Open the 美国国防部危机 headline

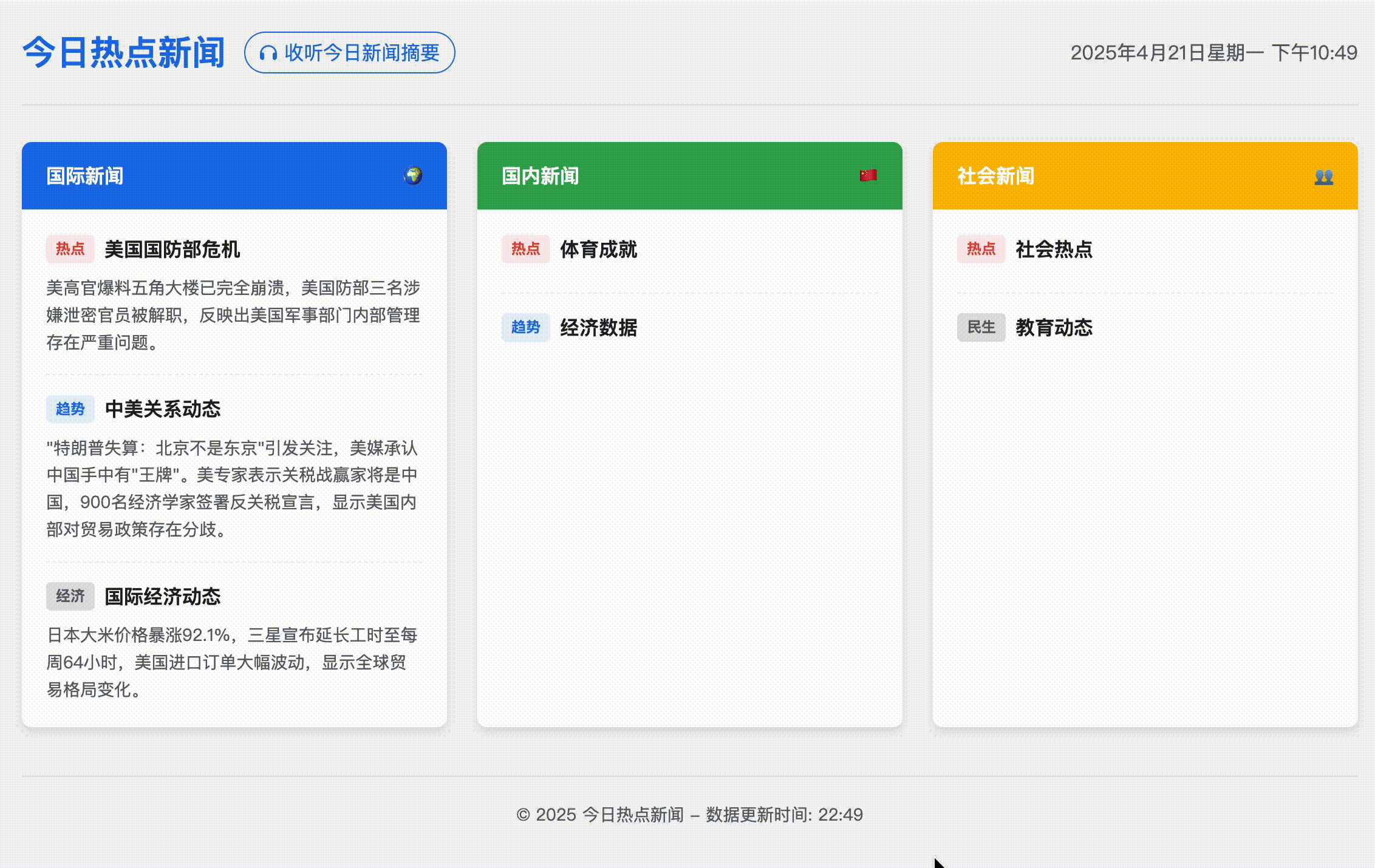[172, 249]
